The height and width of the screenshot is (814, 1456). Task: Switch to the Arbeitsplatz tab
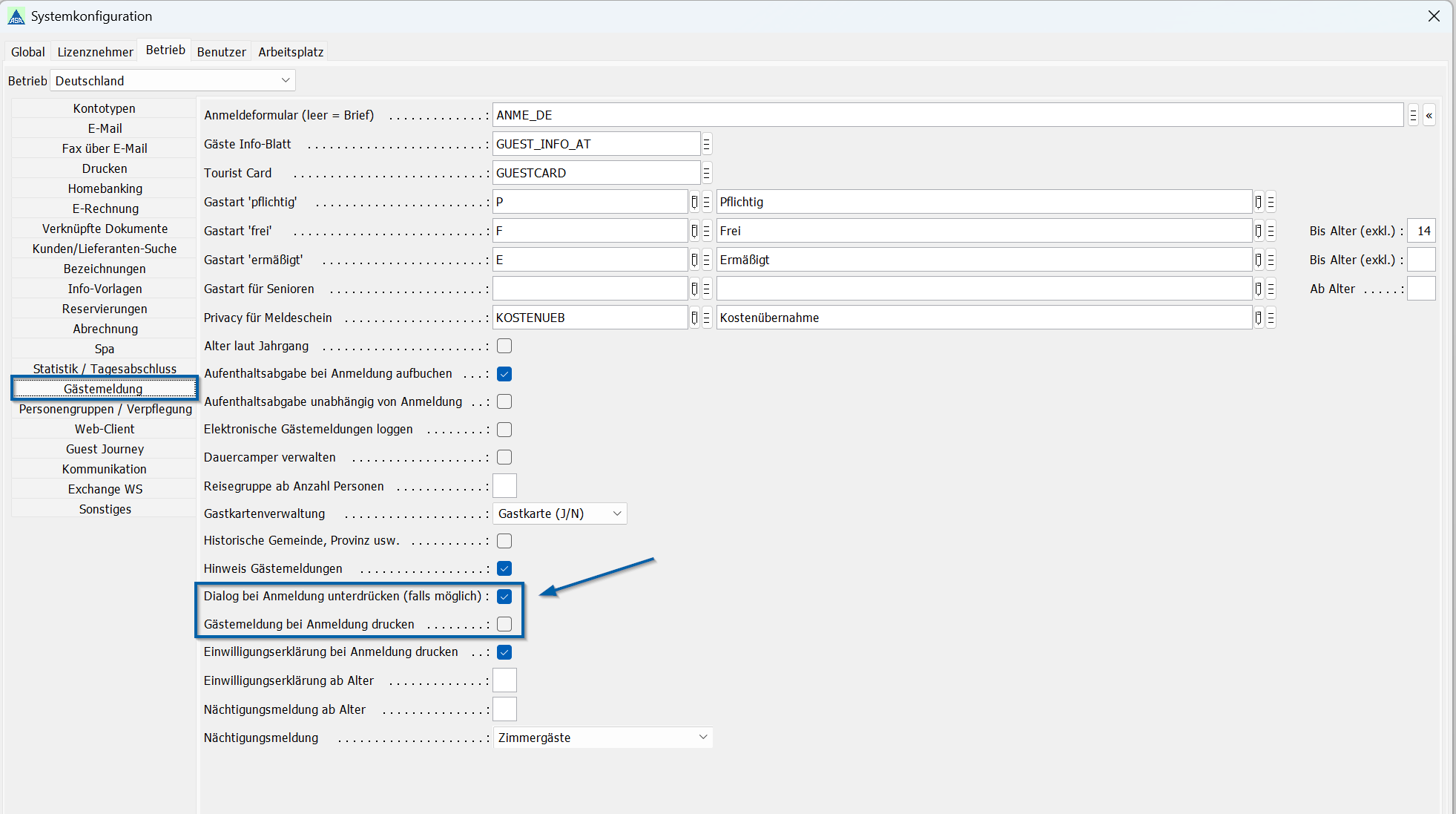click(291, 52)
